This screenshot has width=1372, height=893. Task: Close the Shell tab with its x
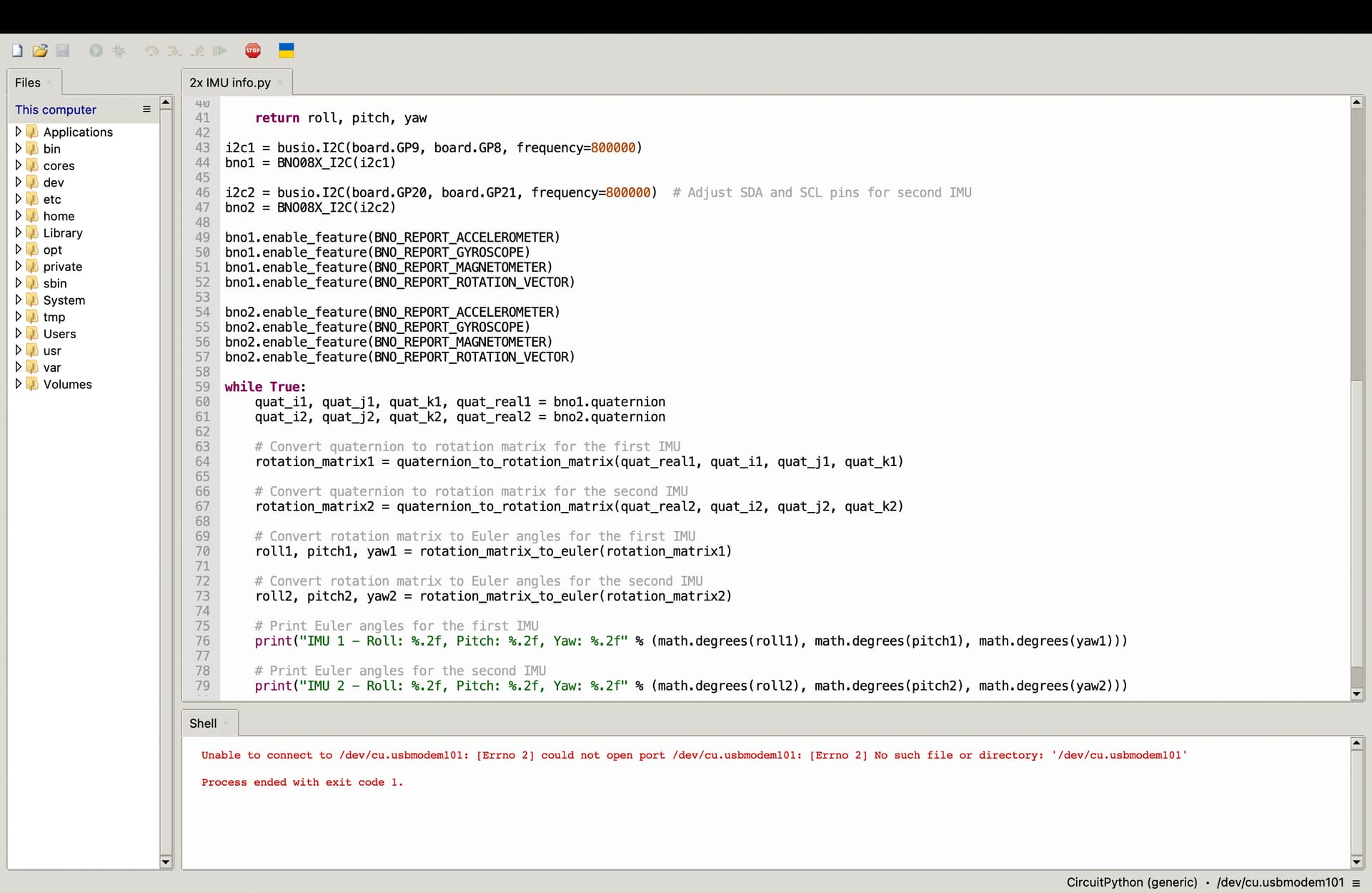(226, 724)
